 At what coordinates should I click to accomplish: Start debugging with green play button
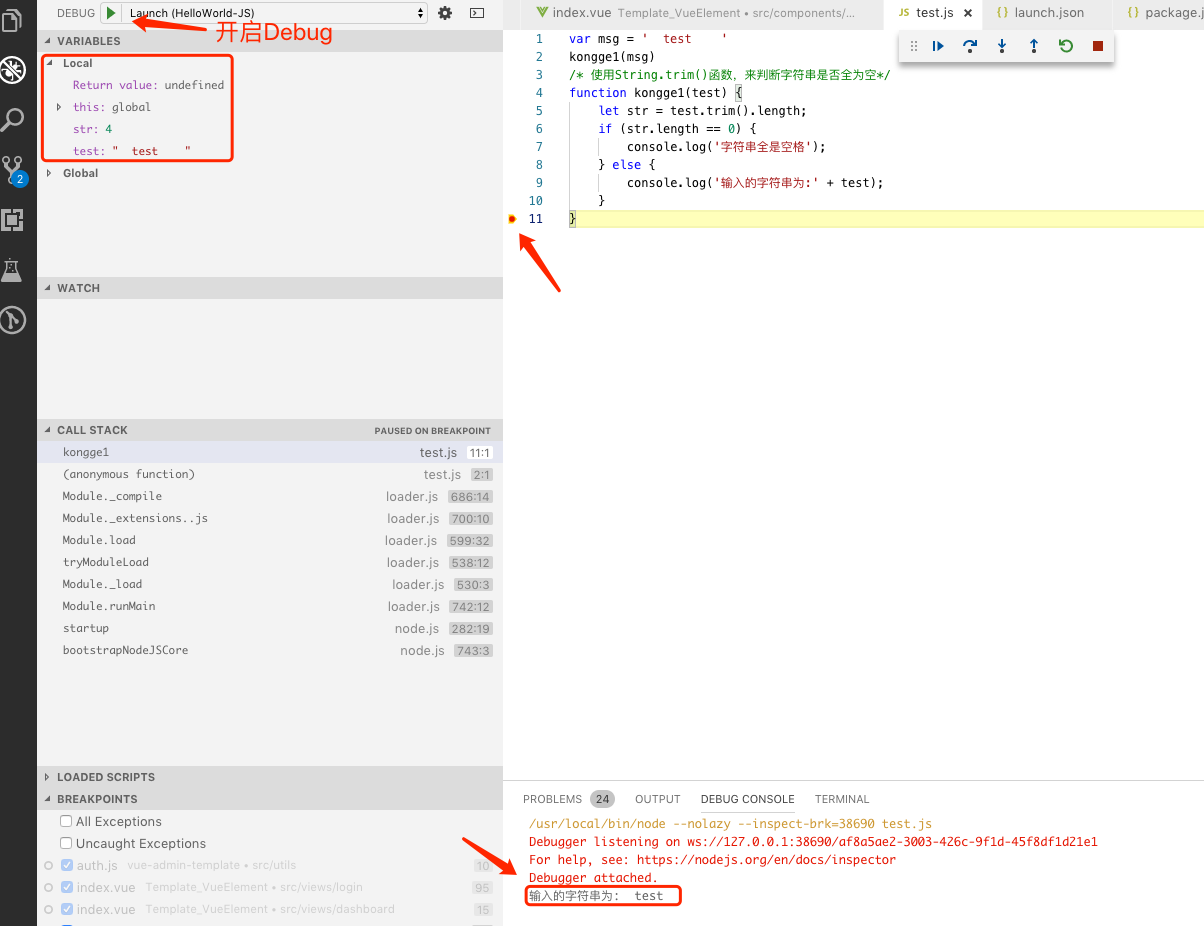click(111, 13)
